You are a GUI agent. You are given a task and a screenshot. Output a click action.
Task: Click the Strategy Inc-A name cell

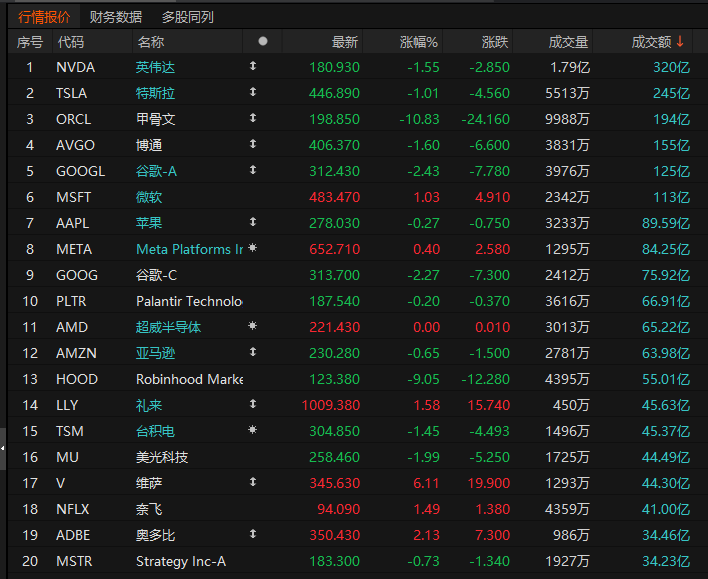pos(181,561)
